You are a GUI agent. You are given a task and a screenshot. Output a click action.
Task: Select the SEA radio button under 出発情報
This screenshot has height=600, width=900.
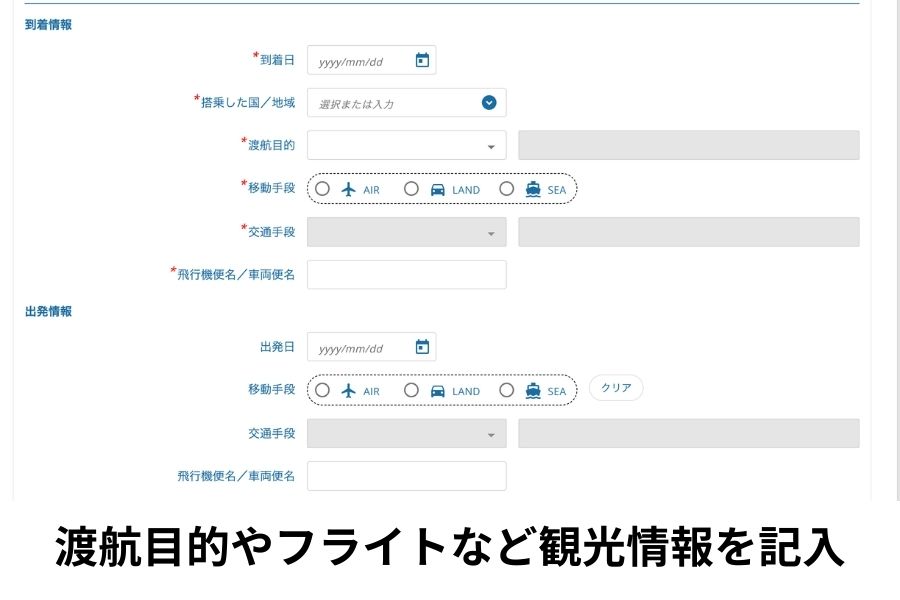tap(507, 390)
